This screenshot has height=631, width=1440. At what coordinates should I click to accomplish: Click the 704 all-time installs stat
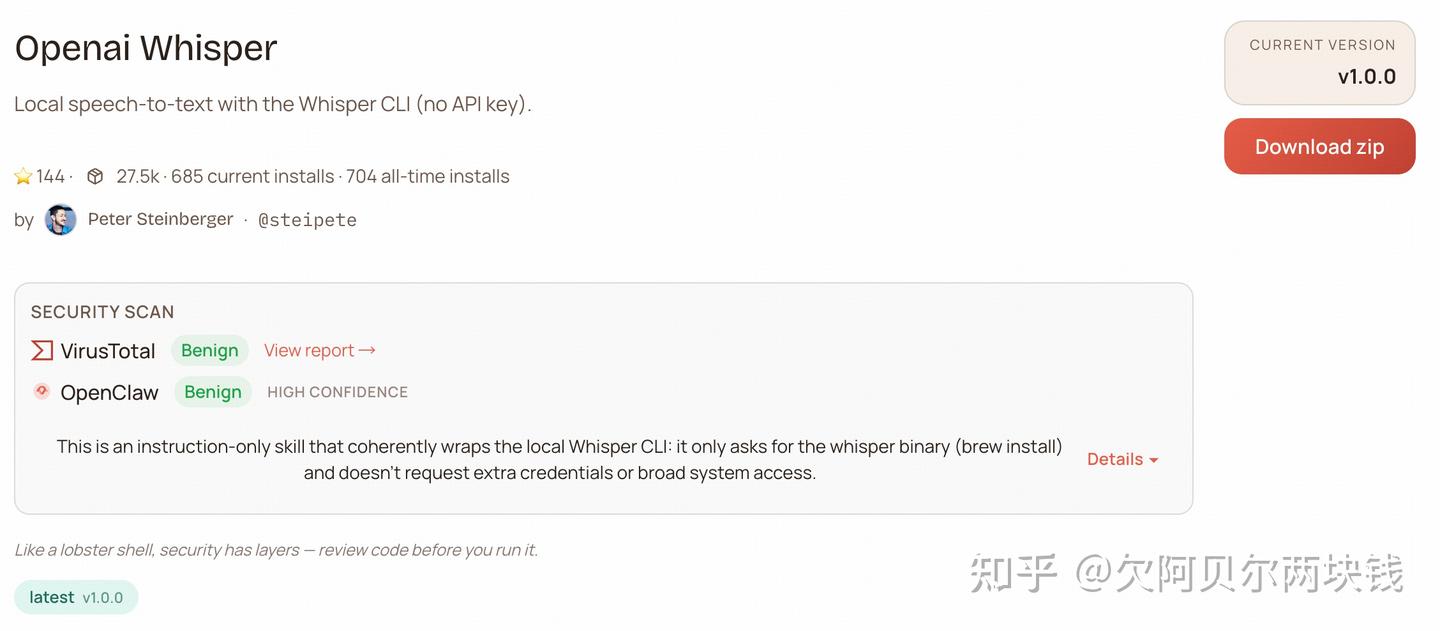[x=427, y=177]
